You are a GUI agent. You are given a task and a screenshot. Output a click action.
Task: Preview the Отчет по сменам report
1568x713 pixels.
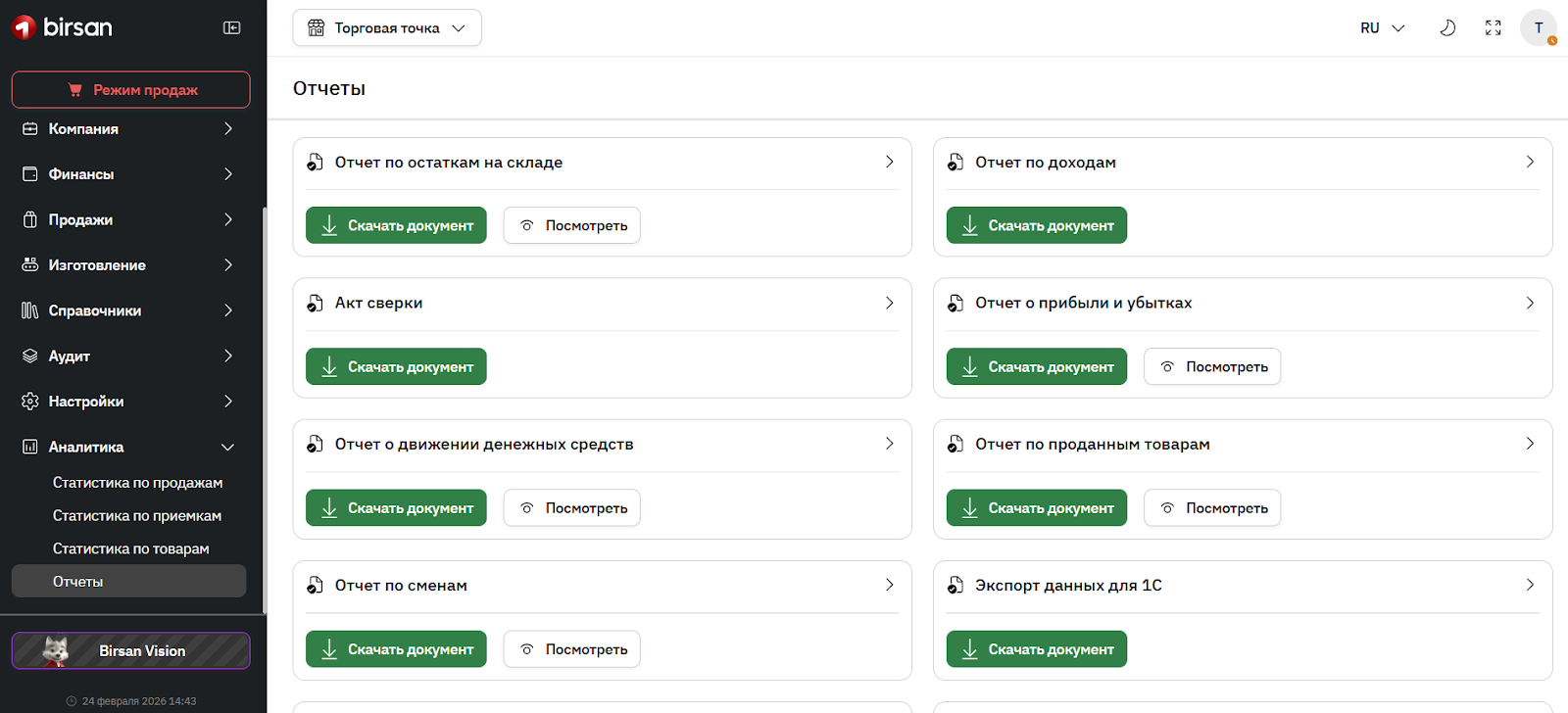[x=572, y=649]
